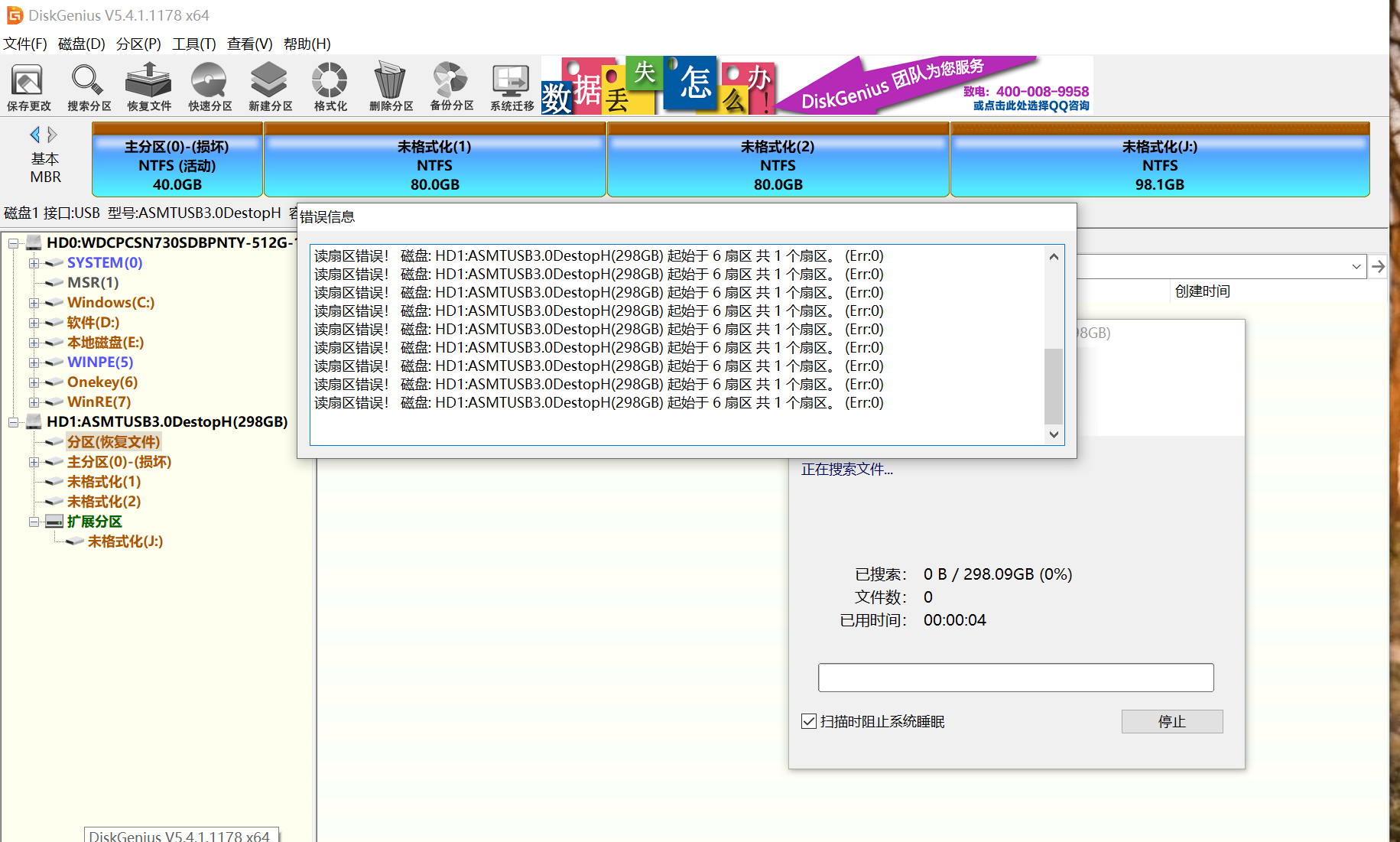Click the HD1 ASMT USB disk icon
The width and height of the screenshot is (1400, 842).
34,421
